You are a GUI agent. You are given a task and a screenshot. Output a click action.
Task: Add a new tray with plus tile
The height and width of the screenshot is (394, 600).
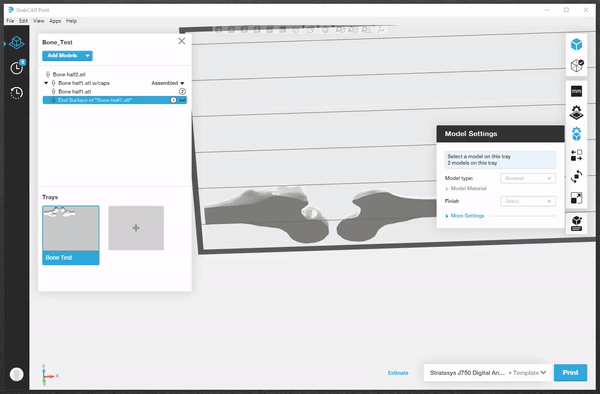click(136, 228)
